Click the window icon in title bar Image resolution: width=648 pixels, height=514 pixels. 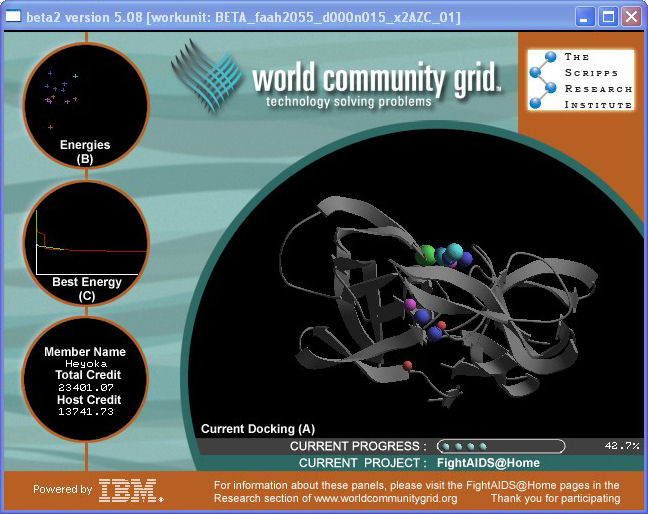tap(14, 17)
